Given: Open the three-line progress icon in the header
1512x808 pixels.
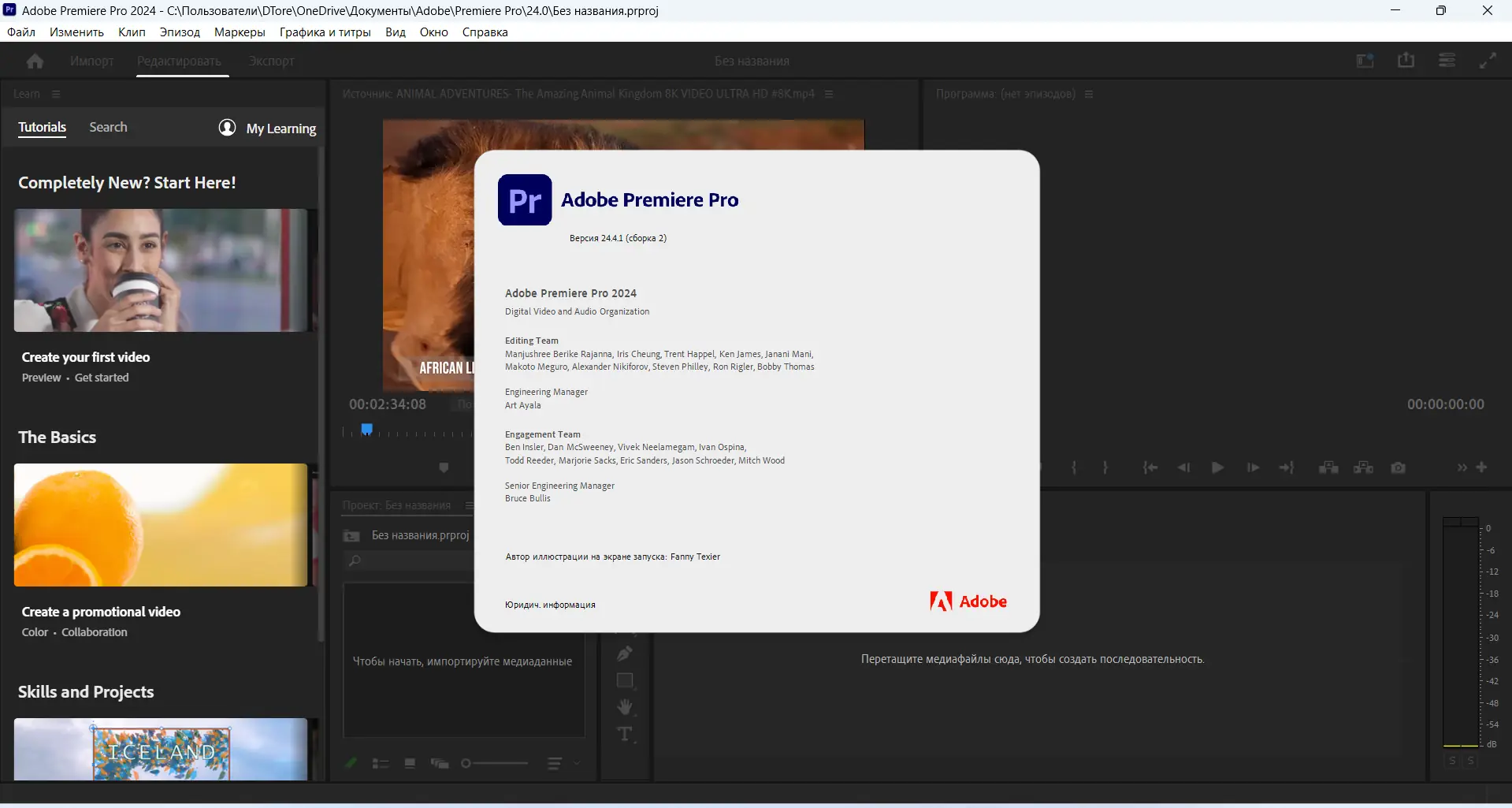Looking at the screenshot, I should [x=1447, y=61].
